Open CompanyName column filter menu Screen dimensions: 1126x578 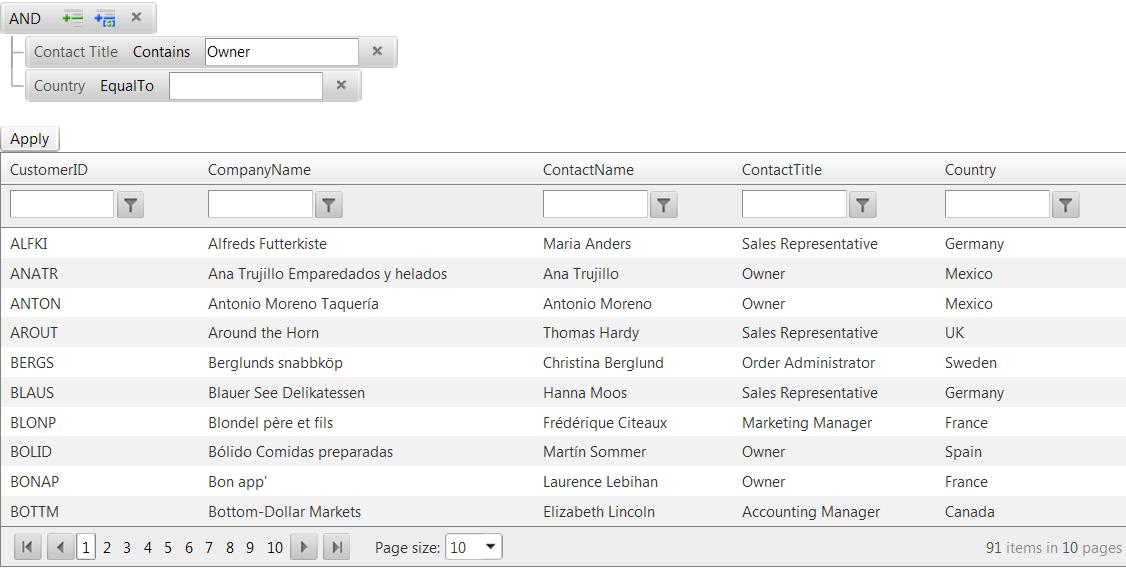(329, 205)
